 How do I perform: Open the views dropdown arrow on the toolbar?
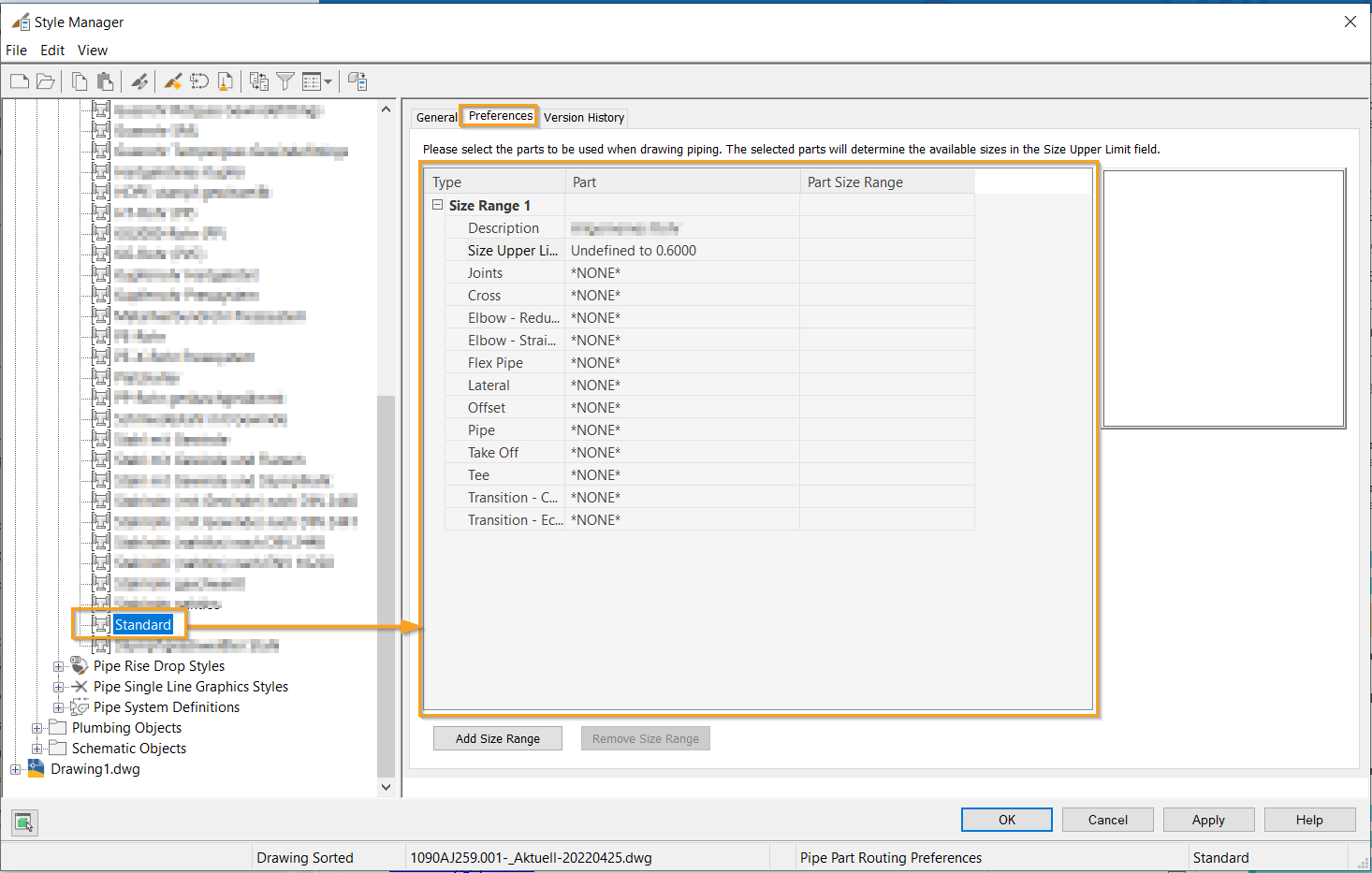click(x=329, y=80)
